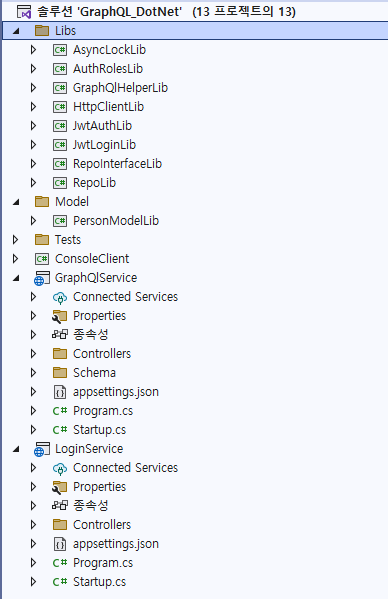
Task: Select the JwtLoginLib project label
Action: 104,145
